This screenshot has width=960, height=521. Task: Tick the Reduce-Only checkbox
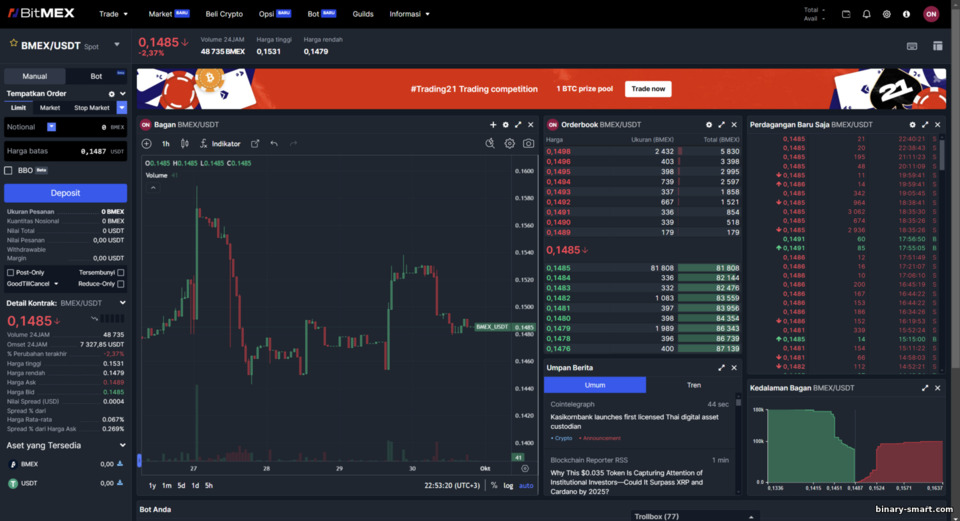tap(121, 284)
